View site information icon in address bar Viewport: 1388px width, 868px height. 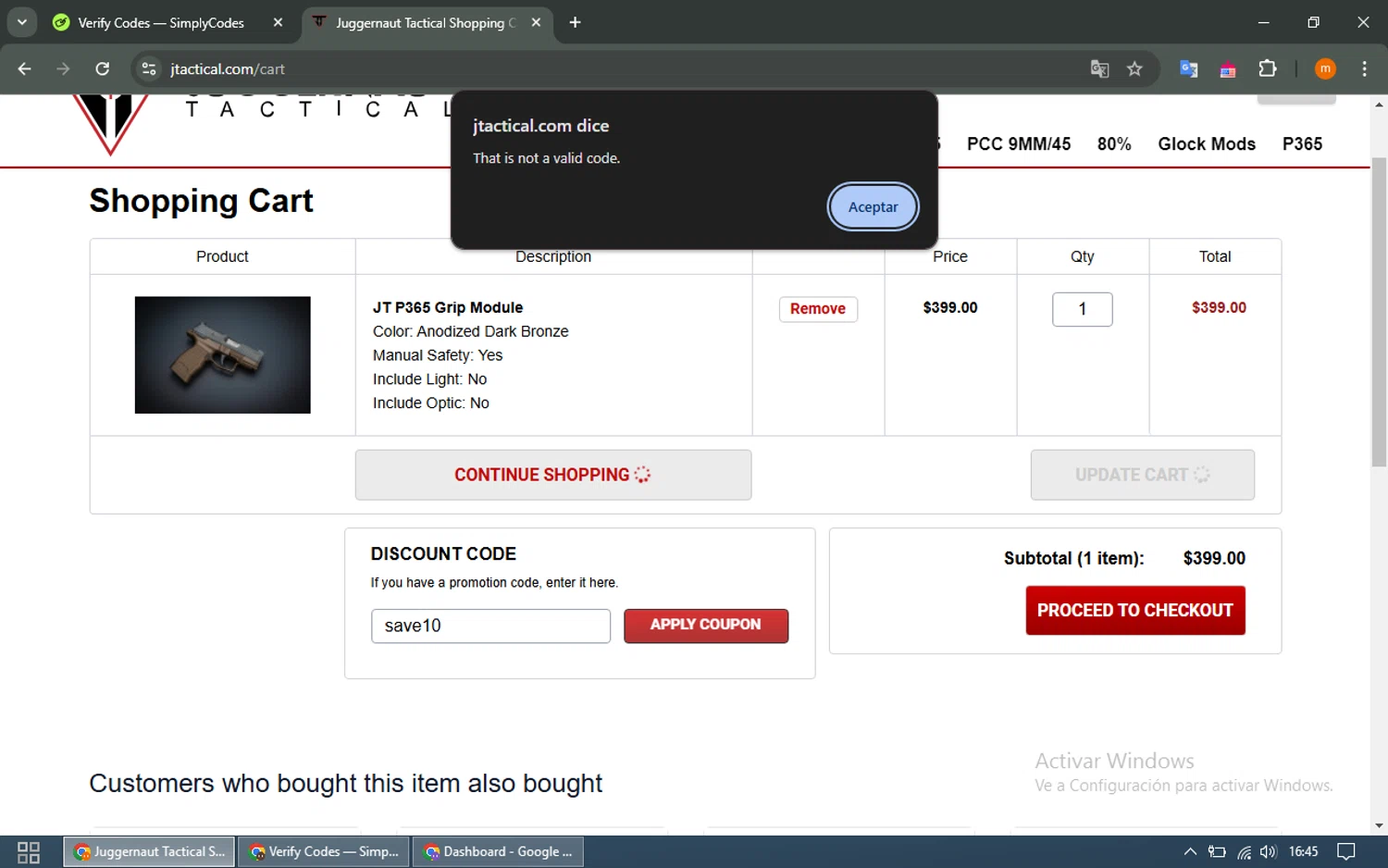point(149,68)
